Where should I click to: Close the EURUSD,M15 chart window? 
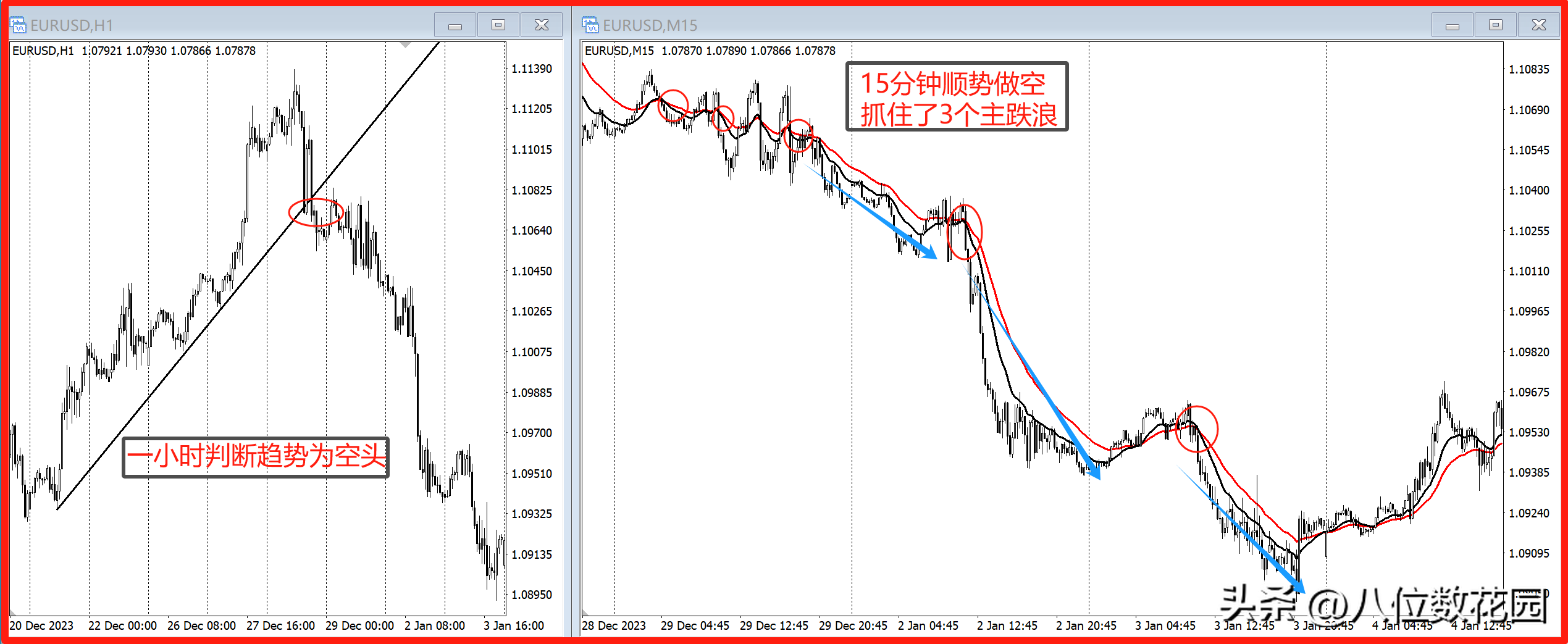pos(1539,25)
